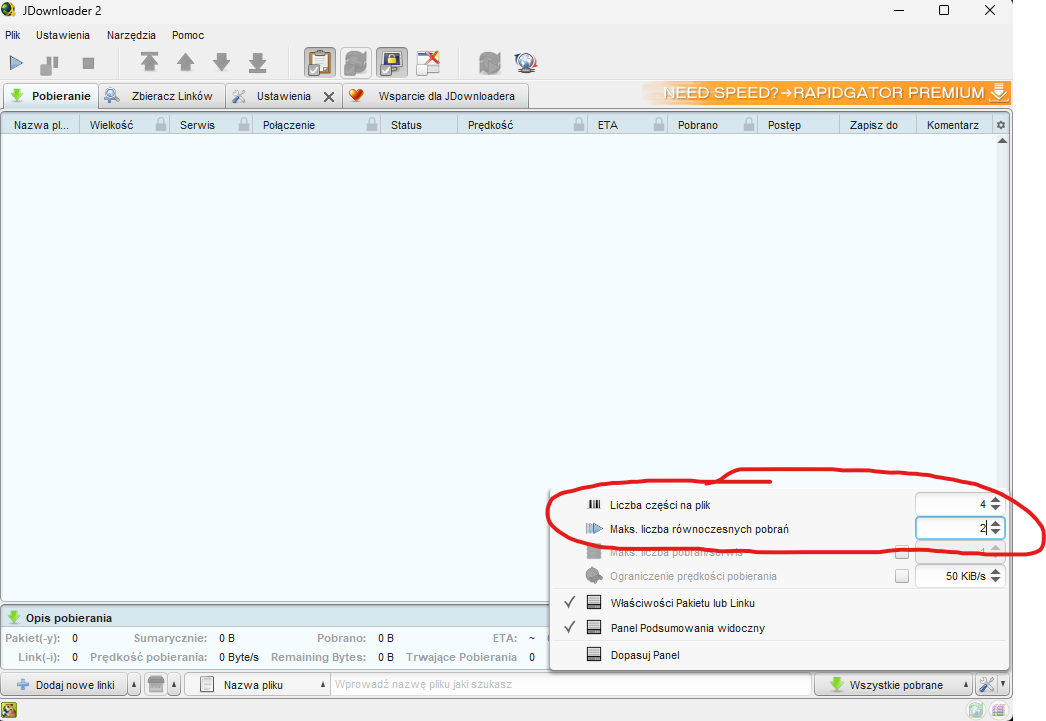The width and height of the screenshot is (1046, 721).
Task: Focus the file name search field
Action: coord(571,684)
